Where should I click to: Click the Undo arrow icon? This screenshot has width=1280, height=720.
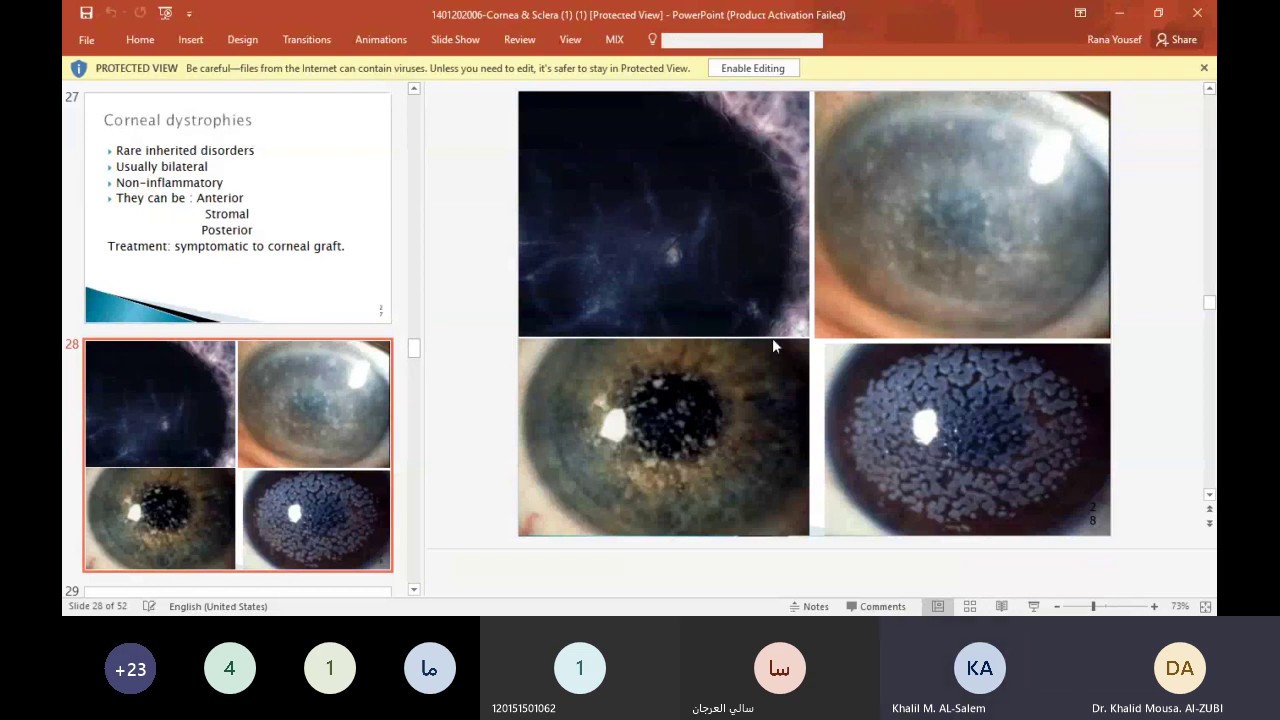pos(111,14)
